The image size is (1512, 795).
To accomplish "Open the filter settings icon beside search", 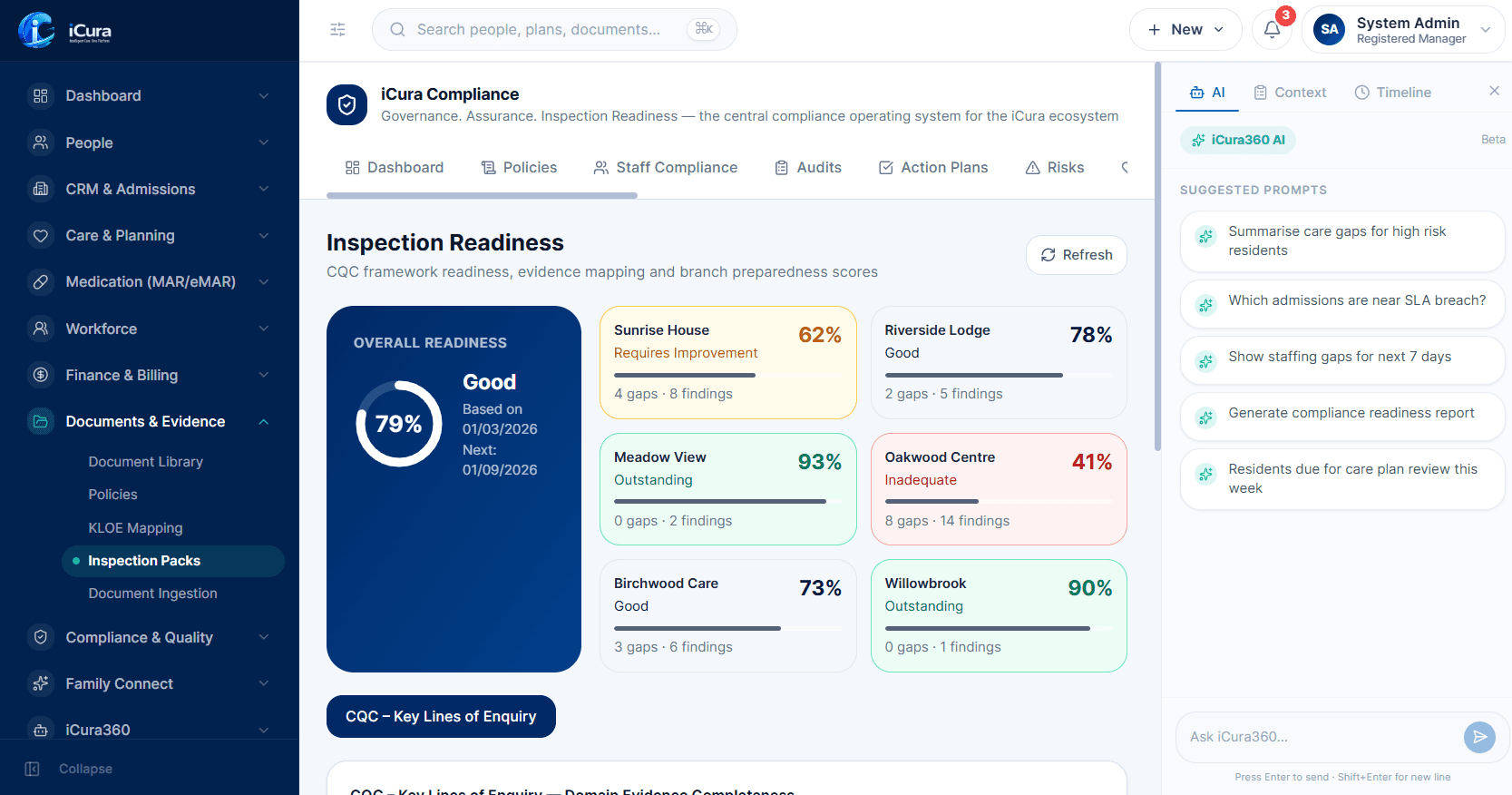I will click(x=338, y=30).
